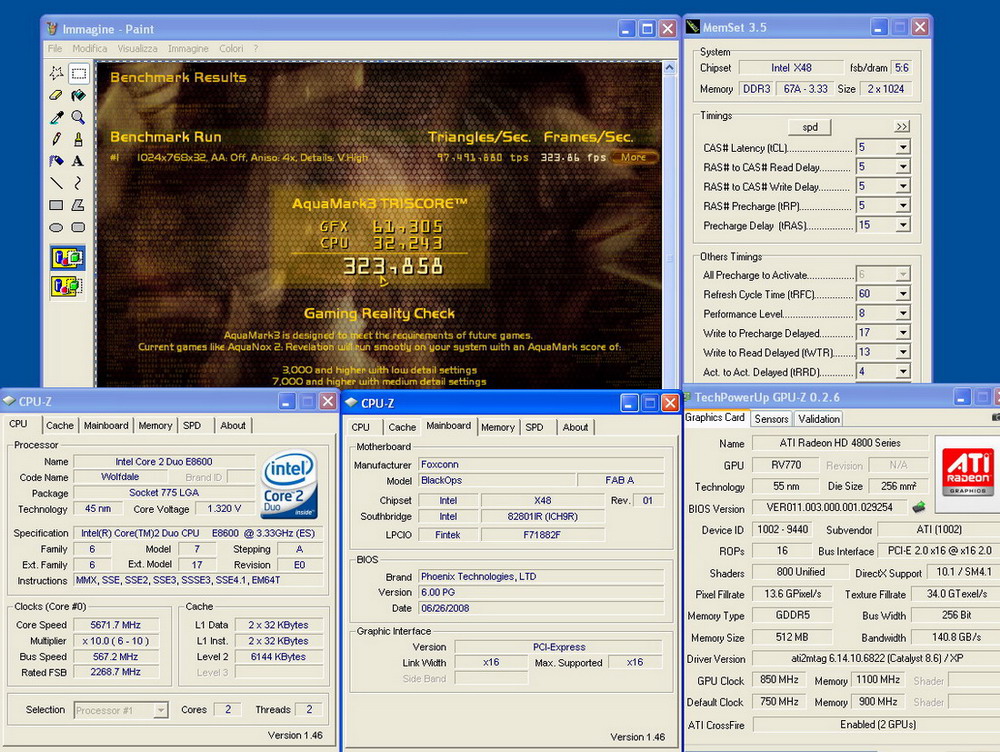Choose the transparent selection mode option
This screenshot has width=1000, height=752.
[x=68, y=286]
